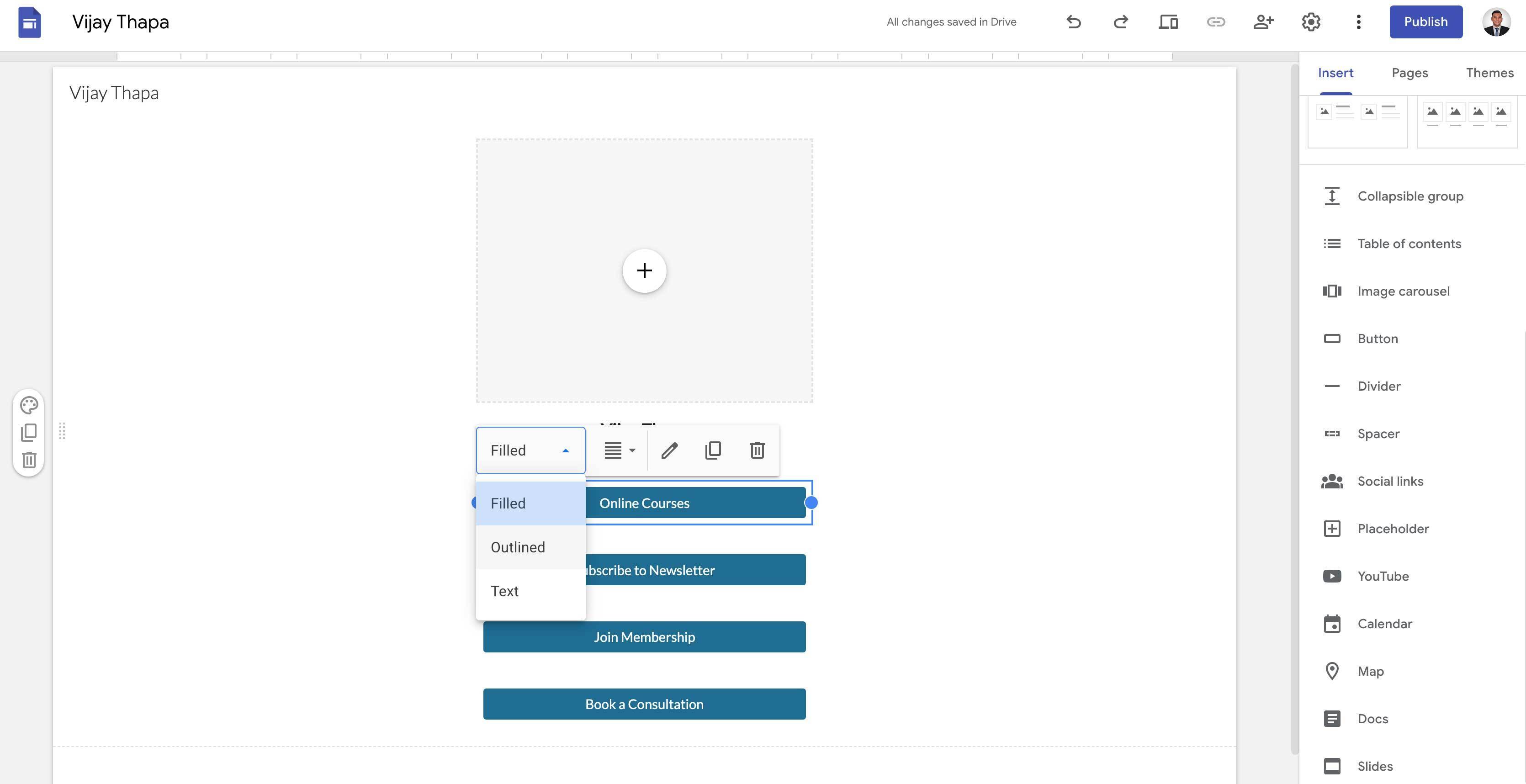Screen dimensions: 1526x784
Task: Insert a Table of contents
Action: (1412, 244)
